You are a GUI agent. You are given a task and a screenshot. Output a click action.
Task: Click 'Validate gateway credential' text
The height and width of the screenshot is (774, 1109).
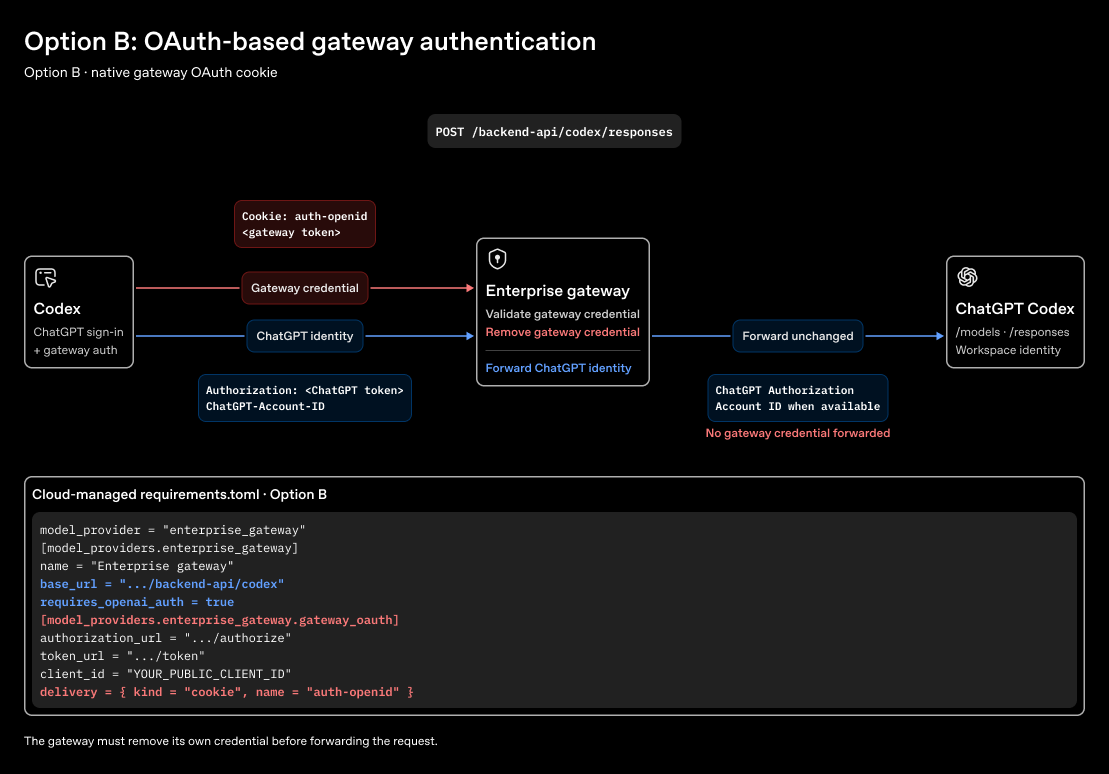click(x=562, y=314)
